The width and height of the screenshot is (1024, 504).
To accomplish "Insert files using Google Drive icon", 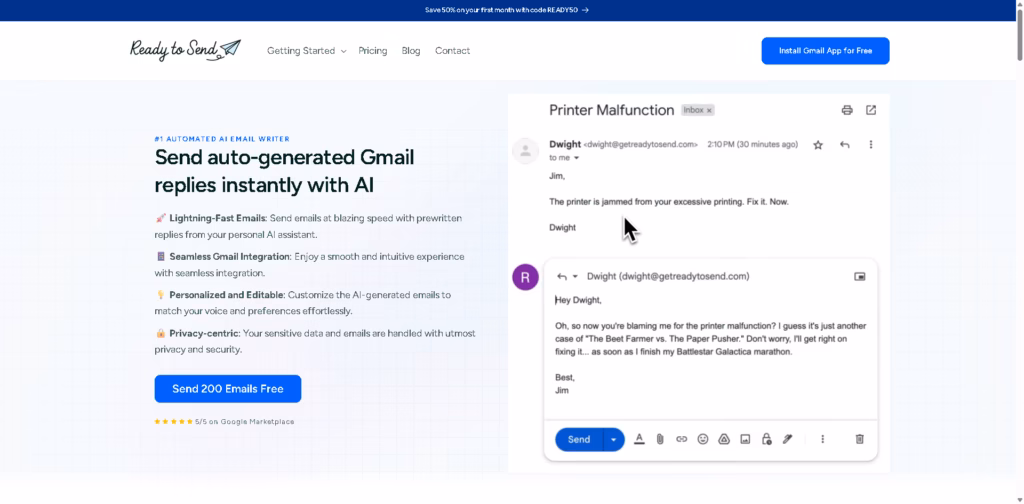I will pyautogui.click(x=724, y=439).
